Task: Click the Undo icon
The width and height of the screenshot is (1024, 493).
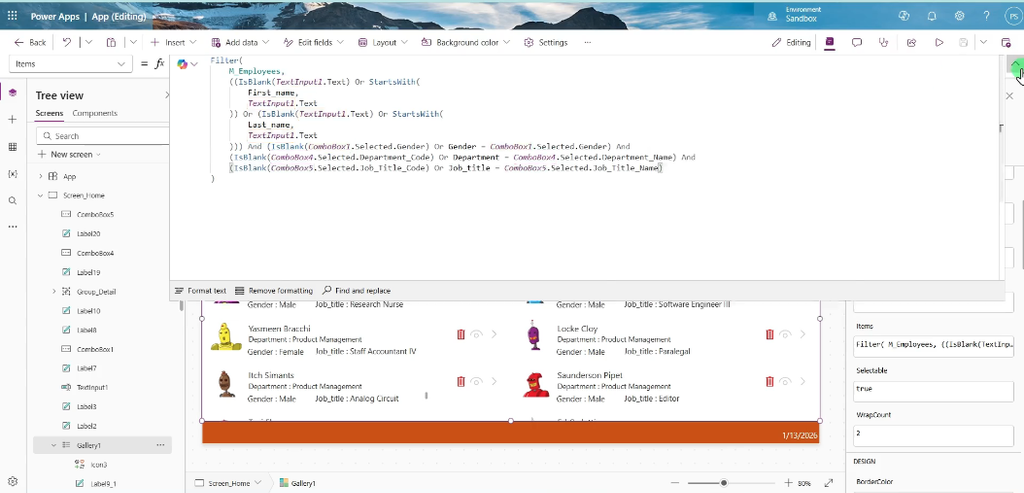Action: pos(67,42)
